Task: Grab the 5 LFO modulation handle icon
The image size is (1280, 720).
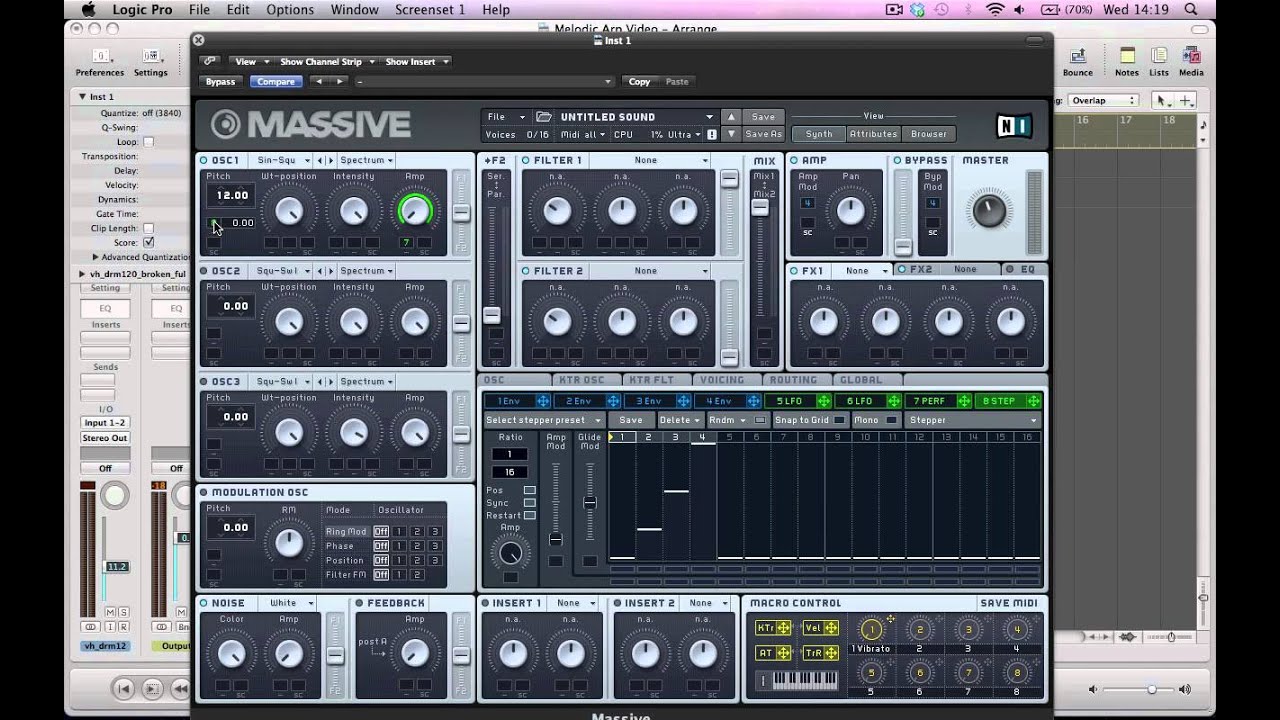Action: tap(823, 401)
